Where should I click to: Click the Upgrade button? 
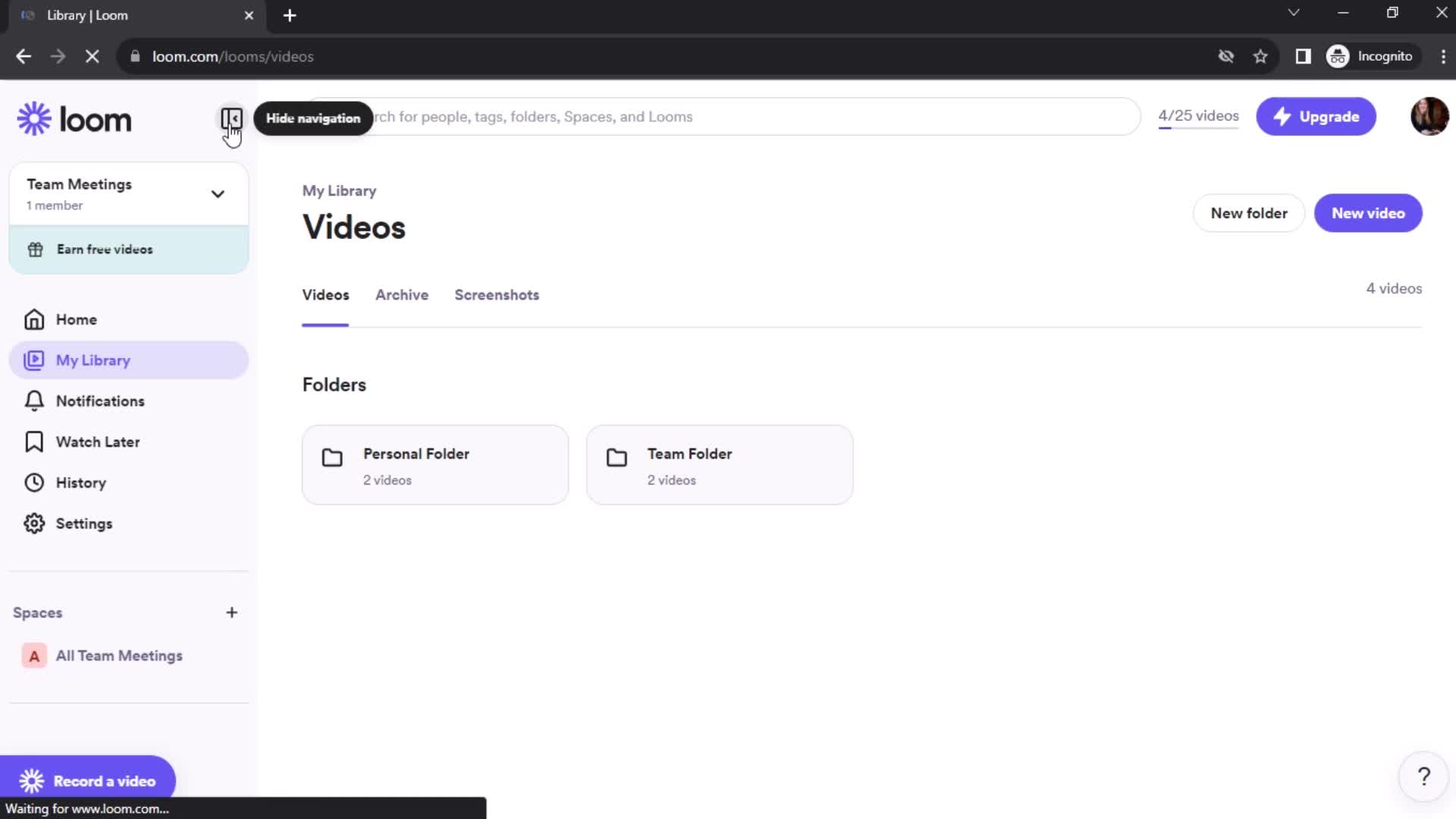tap(1317, 116)
